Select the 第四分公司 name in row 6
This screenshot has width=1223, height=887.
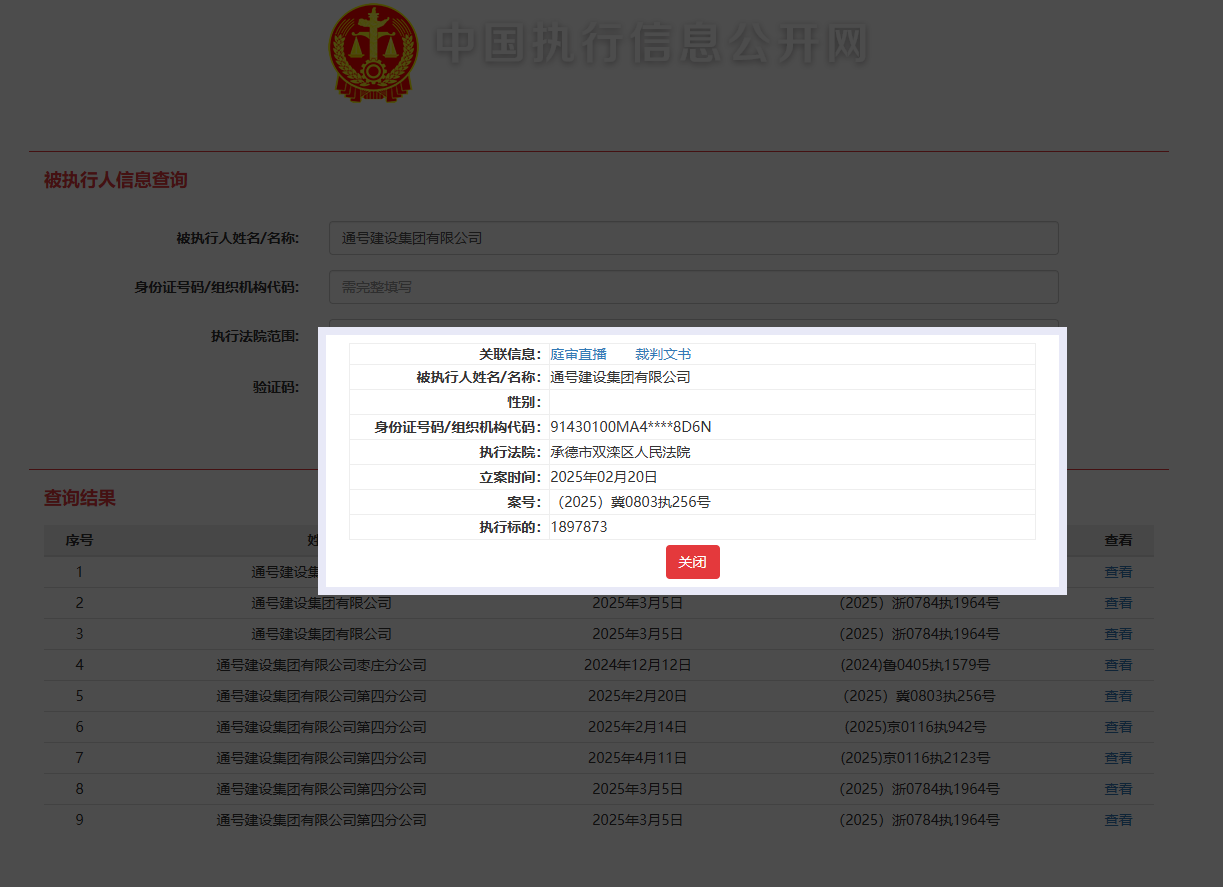click(321, 727)
